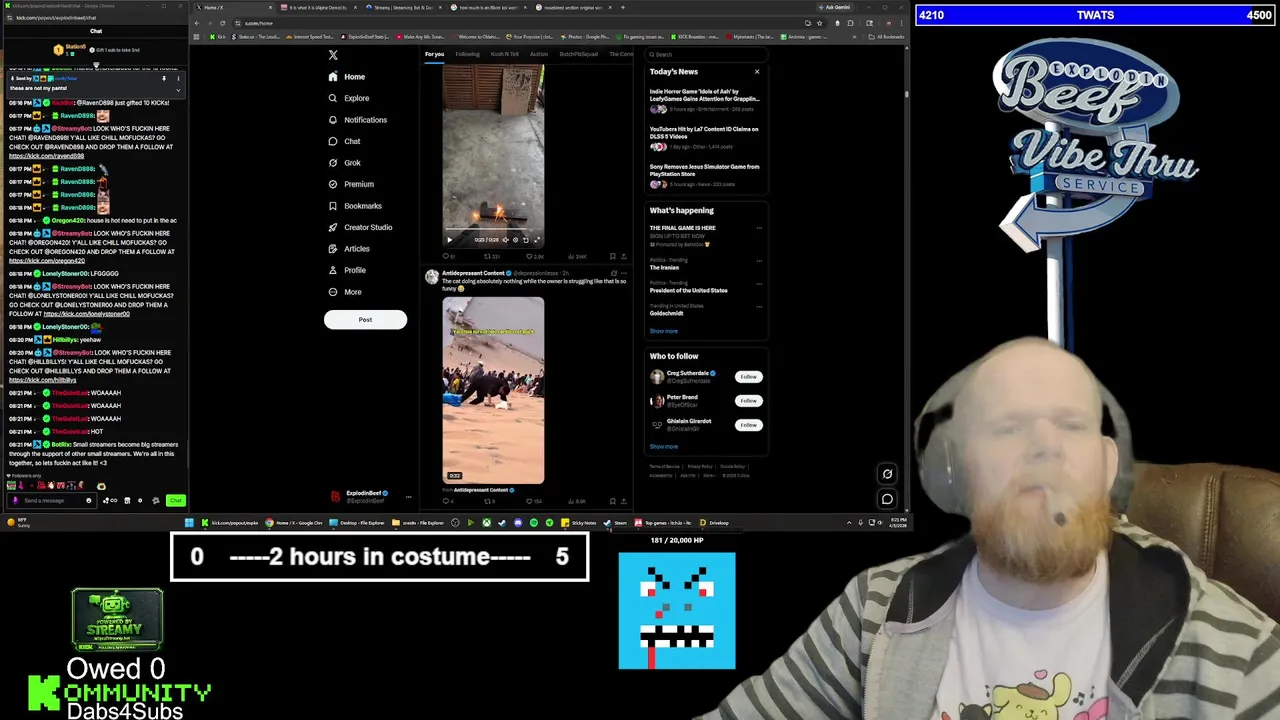Image resolution: width=1280 pixels, height=720 pixels.
Task: Follow Greg Sutherdale
Action: (x=748, y=377)
